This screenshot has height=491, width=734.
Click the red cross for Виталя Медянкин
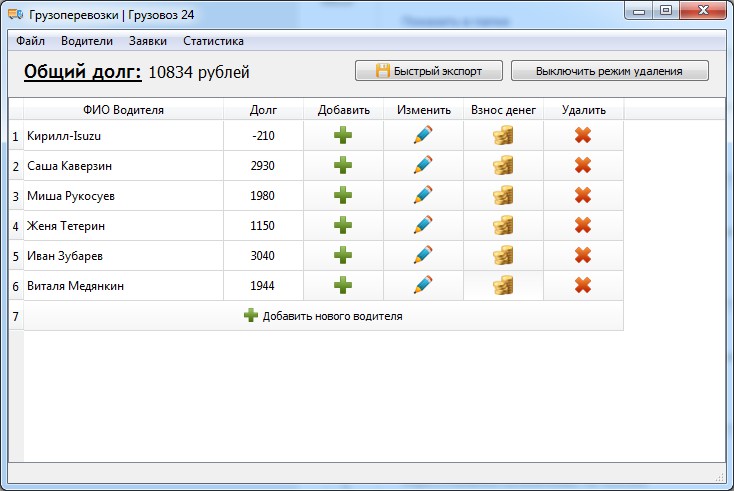(583, 286)
